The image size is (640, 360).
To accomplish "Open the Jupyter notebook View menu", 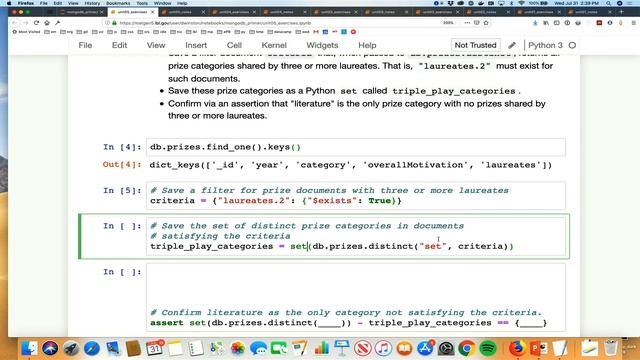I will (156, 45).
